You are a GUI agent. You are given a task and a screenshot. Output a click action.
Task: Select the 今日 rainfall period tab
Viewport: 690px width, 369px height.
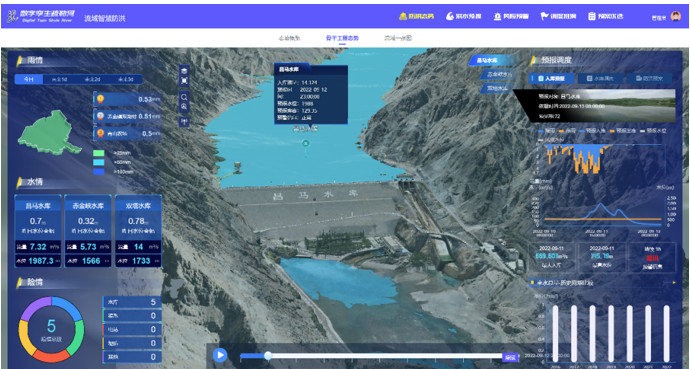(x=29, y=80)
